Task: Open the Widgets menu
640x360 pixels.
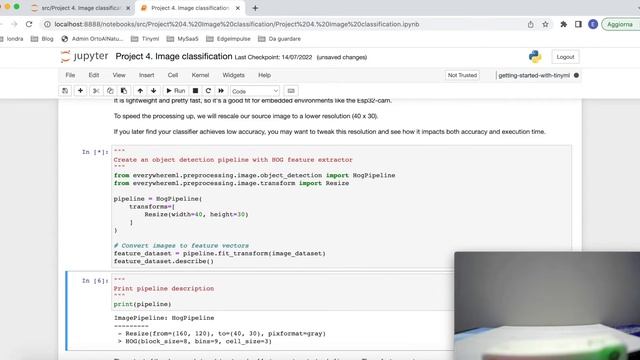Action: tap(233, 75)
